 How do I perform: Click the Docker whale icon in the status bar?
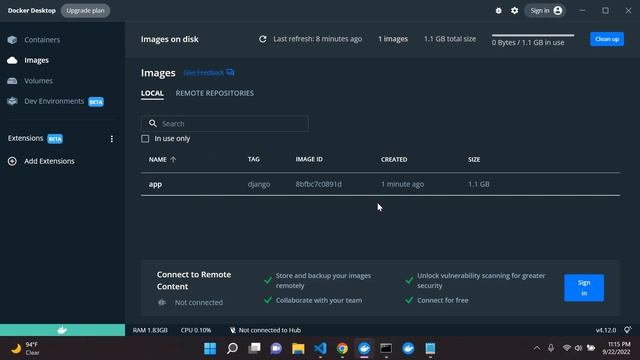[62, 330]
